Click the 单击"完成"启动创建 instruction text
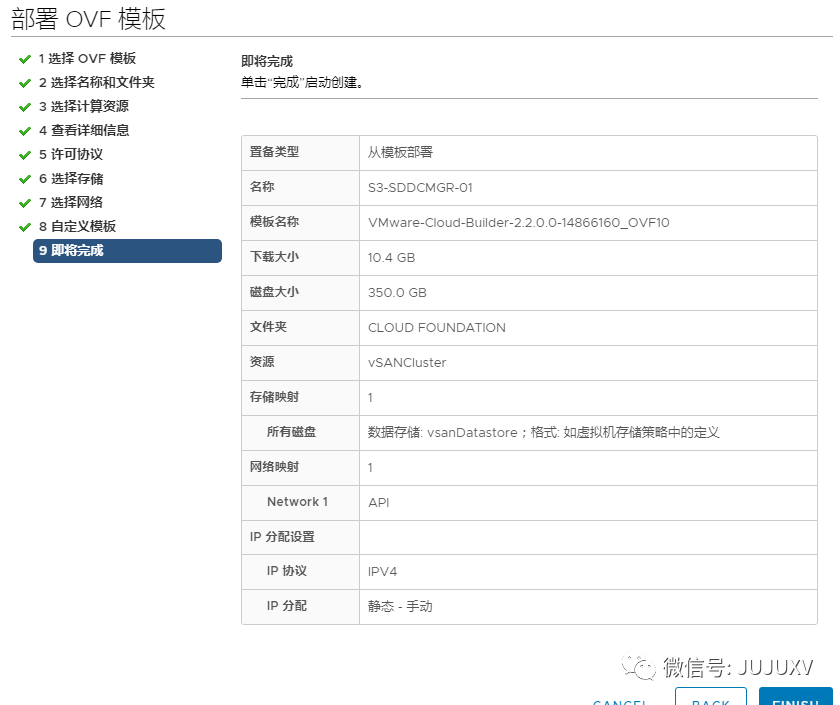The height and width of the screenshot is (705, 840). pyautogui.click(x=302, y=82)
